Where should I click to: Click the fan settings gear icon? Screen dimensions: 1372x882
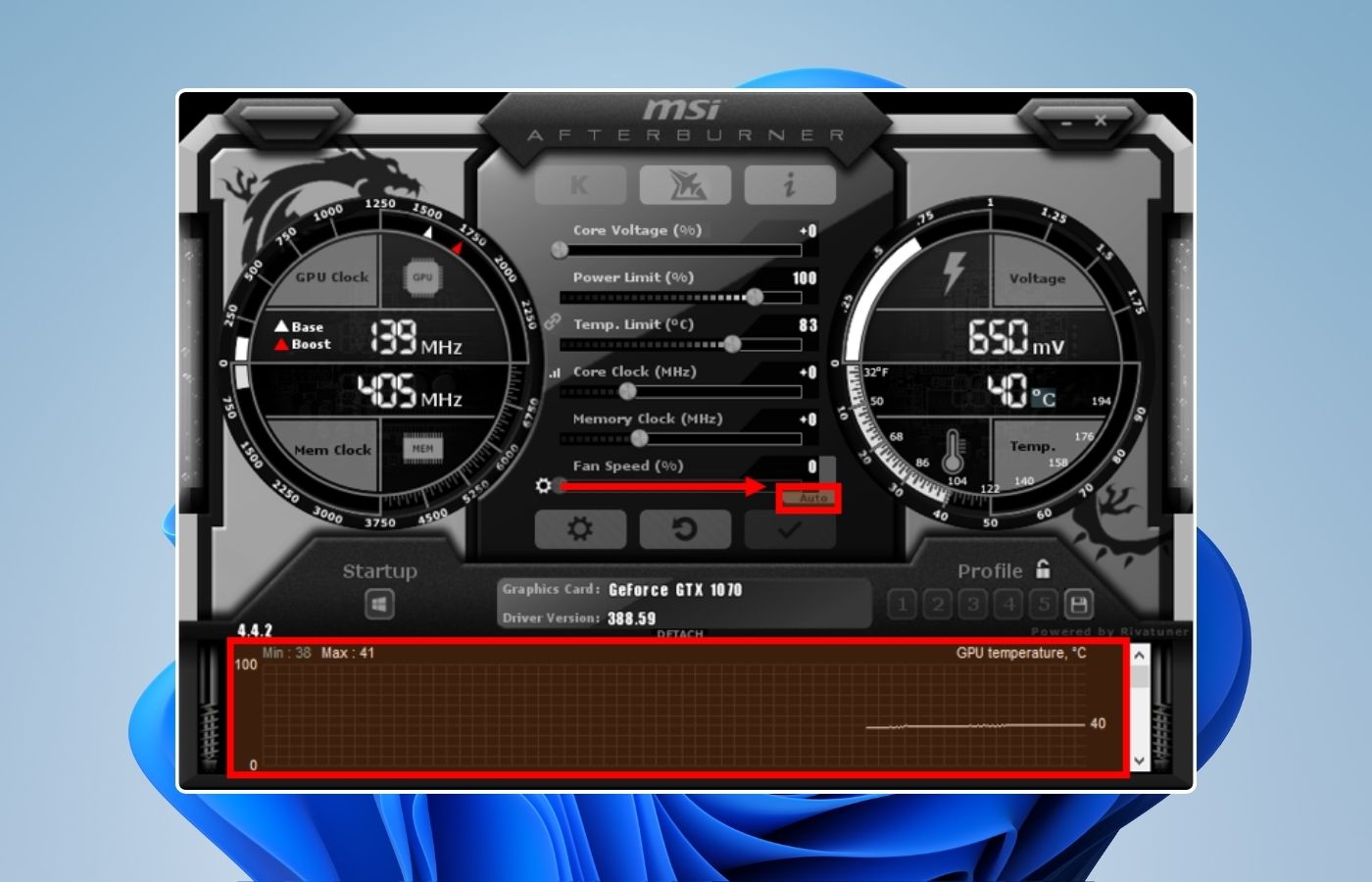[544, 485]
